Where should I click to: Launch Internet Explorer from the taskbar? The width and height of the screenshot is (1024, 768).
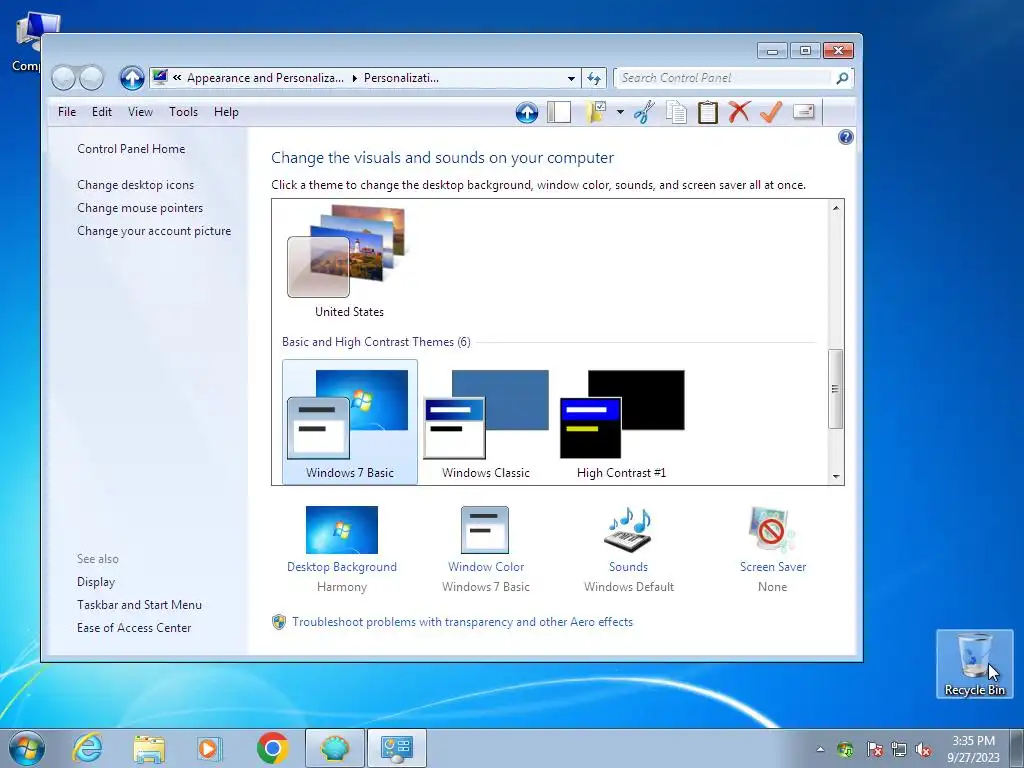(x=88, y=748)
